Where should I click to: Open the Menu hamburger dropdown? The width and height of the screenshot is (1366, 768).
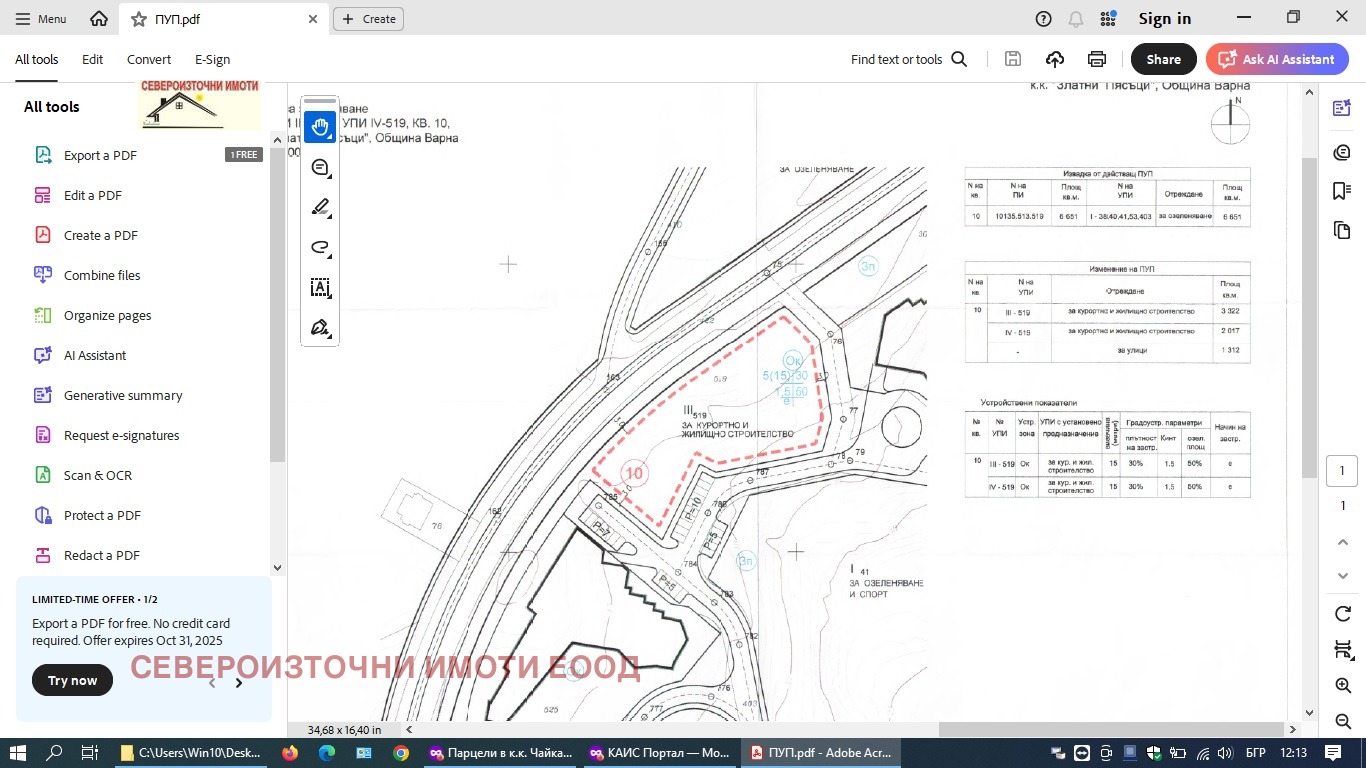click(41, 19)
